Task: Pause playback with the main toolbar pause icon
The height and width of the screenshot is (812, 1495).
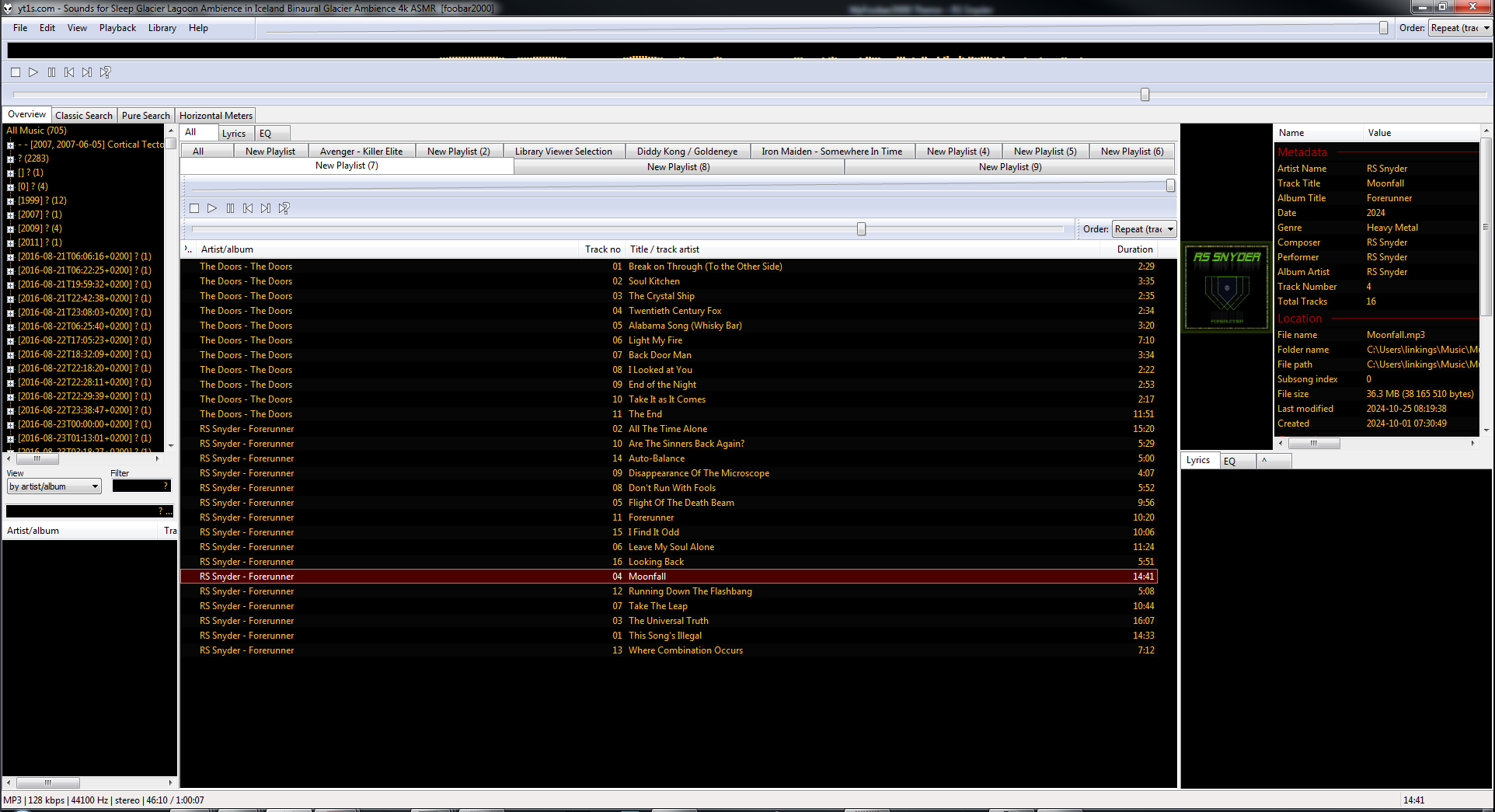Action: (x=51, y=72)
